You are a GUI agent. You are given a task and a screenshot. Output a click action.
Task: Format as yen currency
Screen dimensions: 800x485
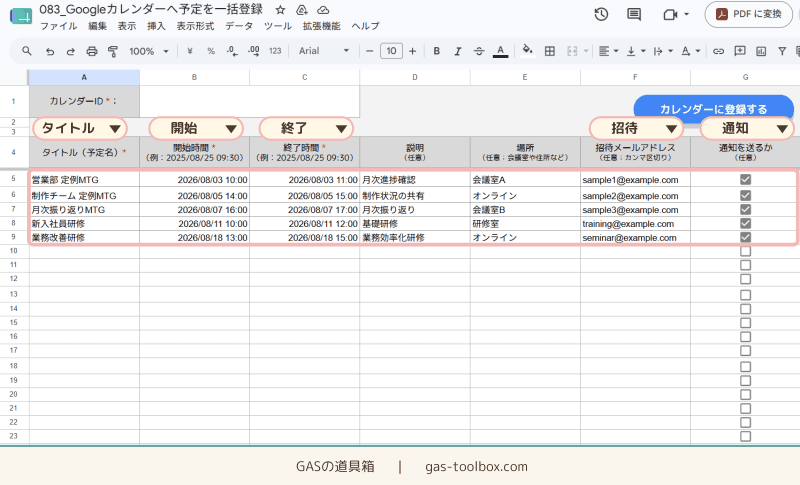pyautogui.click(x=190, y=51)
